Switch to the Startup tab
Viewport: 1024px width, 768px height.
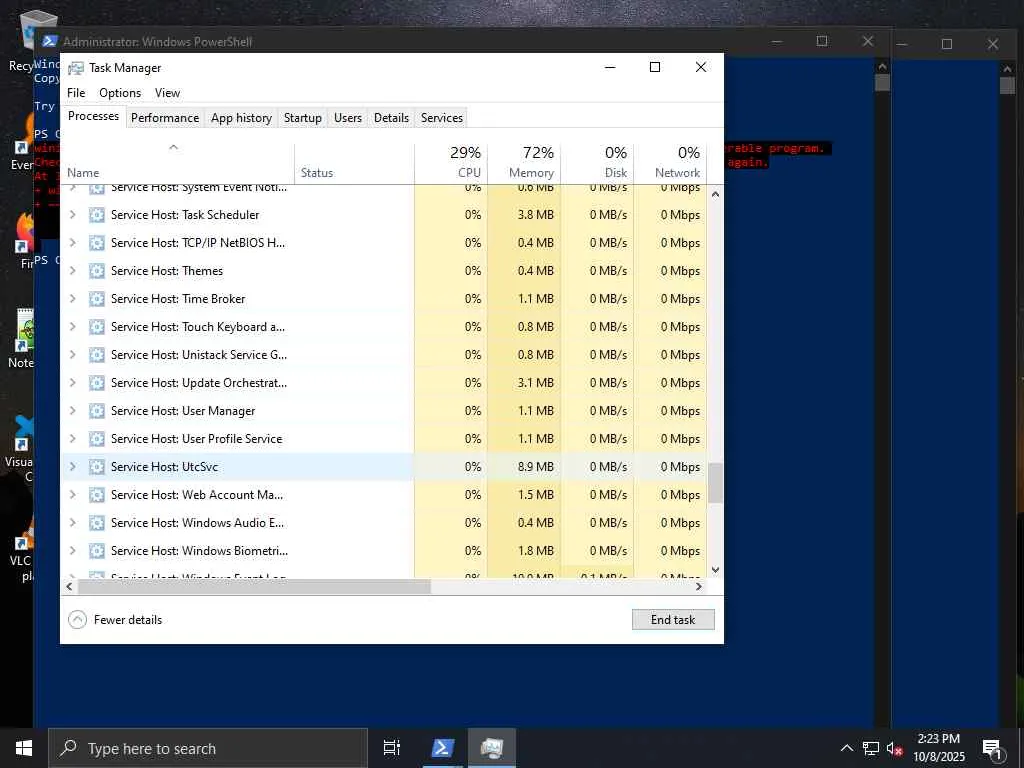302,118
